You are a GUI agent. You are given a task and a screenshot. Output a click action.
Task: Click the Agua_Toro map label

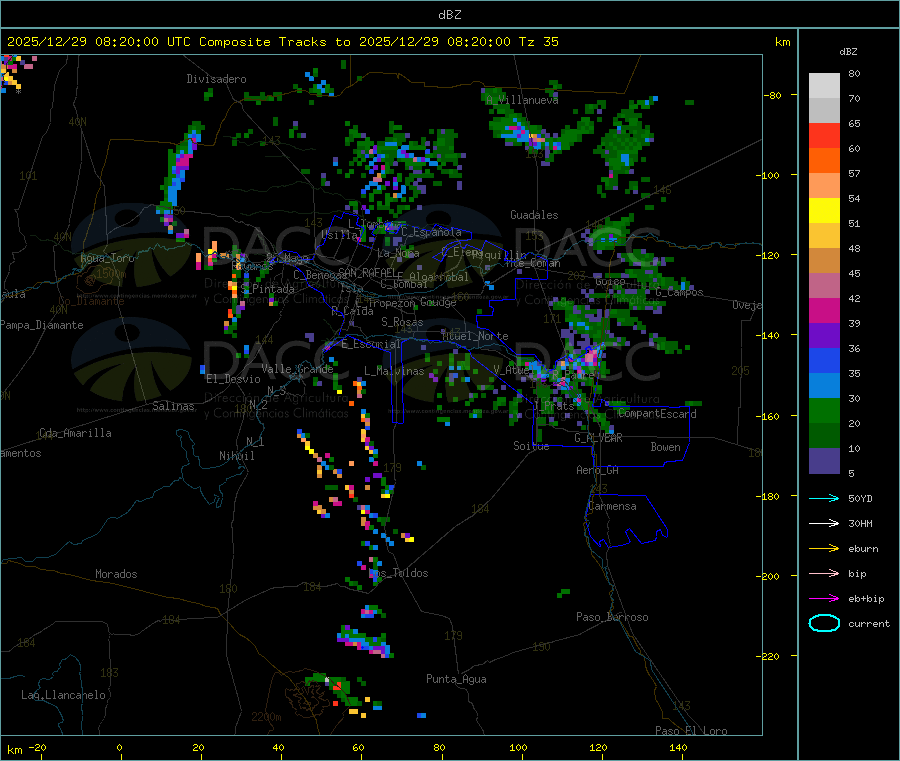tap(107, 258)
